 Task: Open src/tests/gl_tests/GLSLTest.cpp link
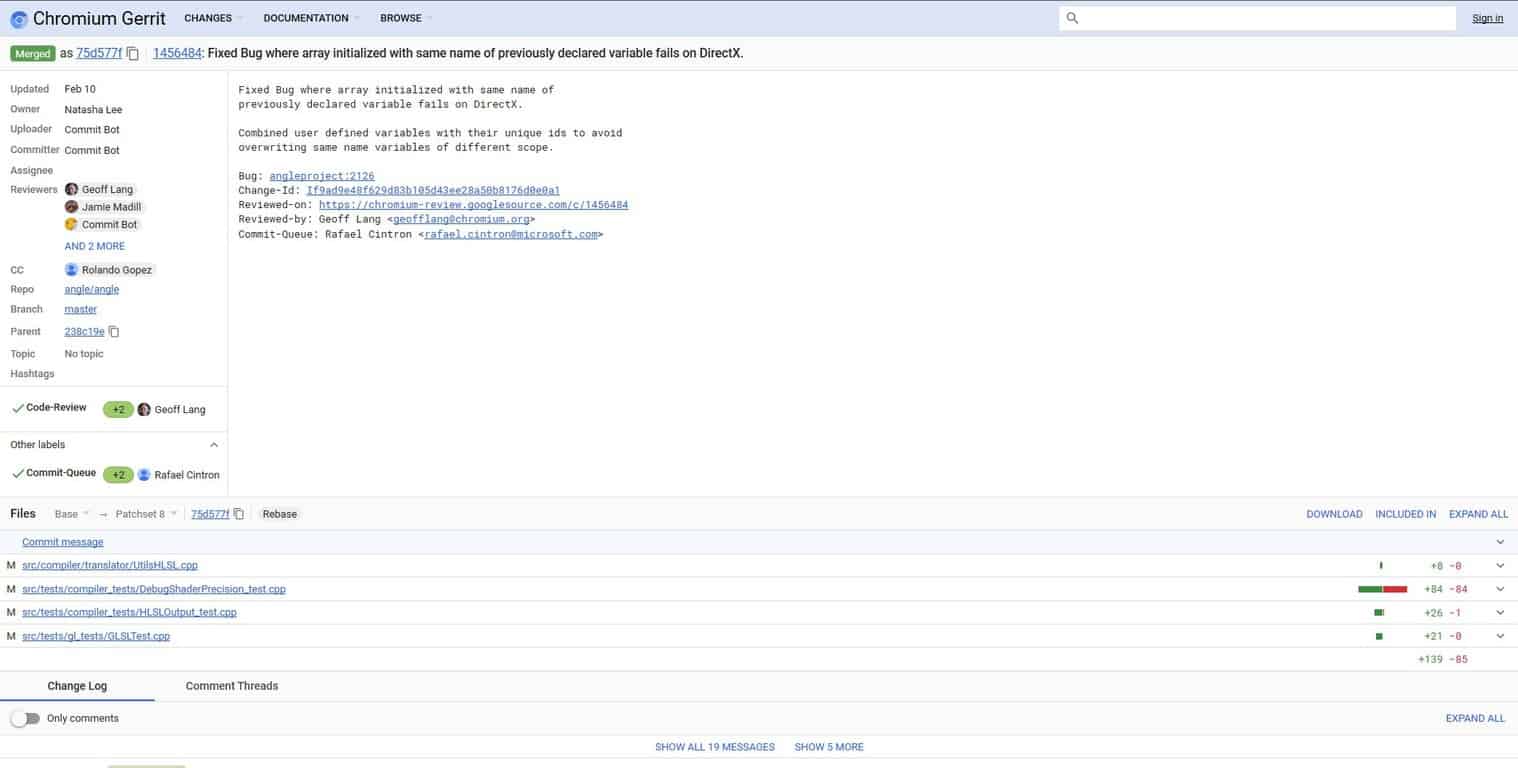tap(96, 636)
